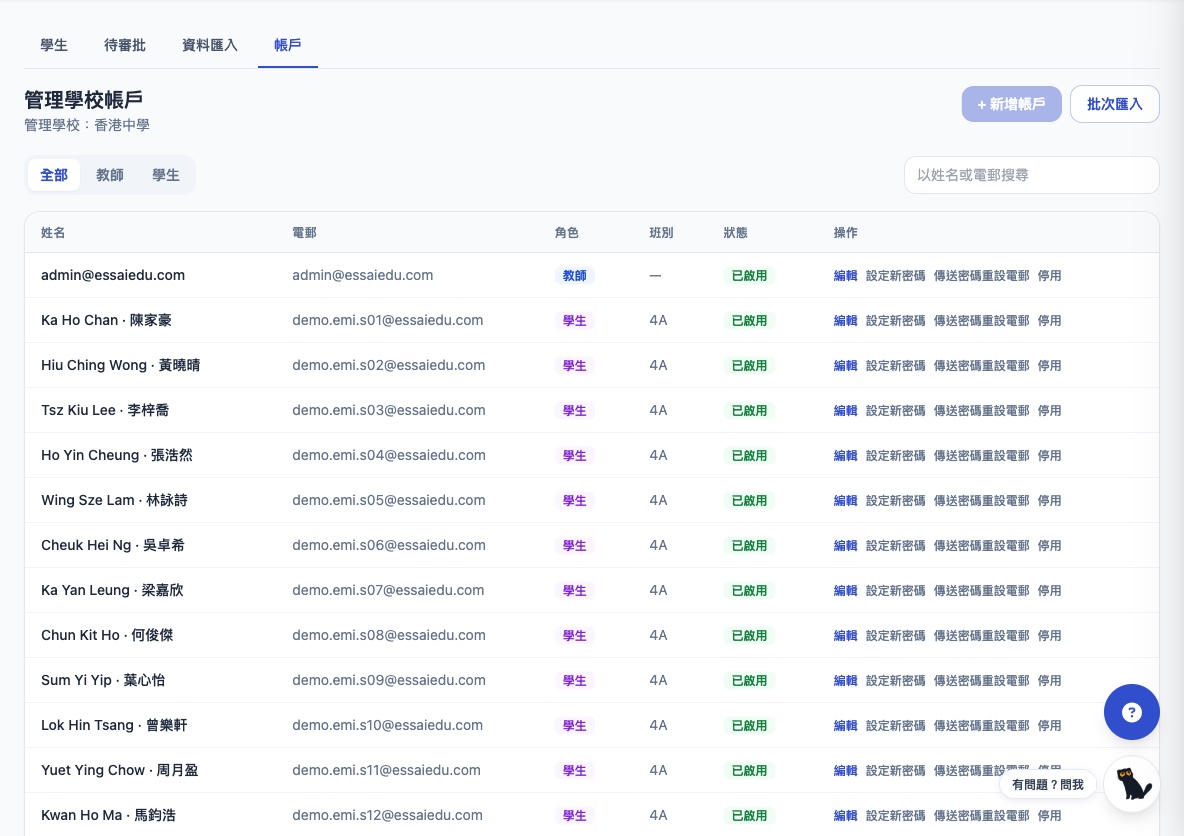Disable Ka Ho Chan's account
The width and height of the screenshot is (1184, 836).
tap(1050, 320)
